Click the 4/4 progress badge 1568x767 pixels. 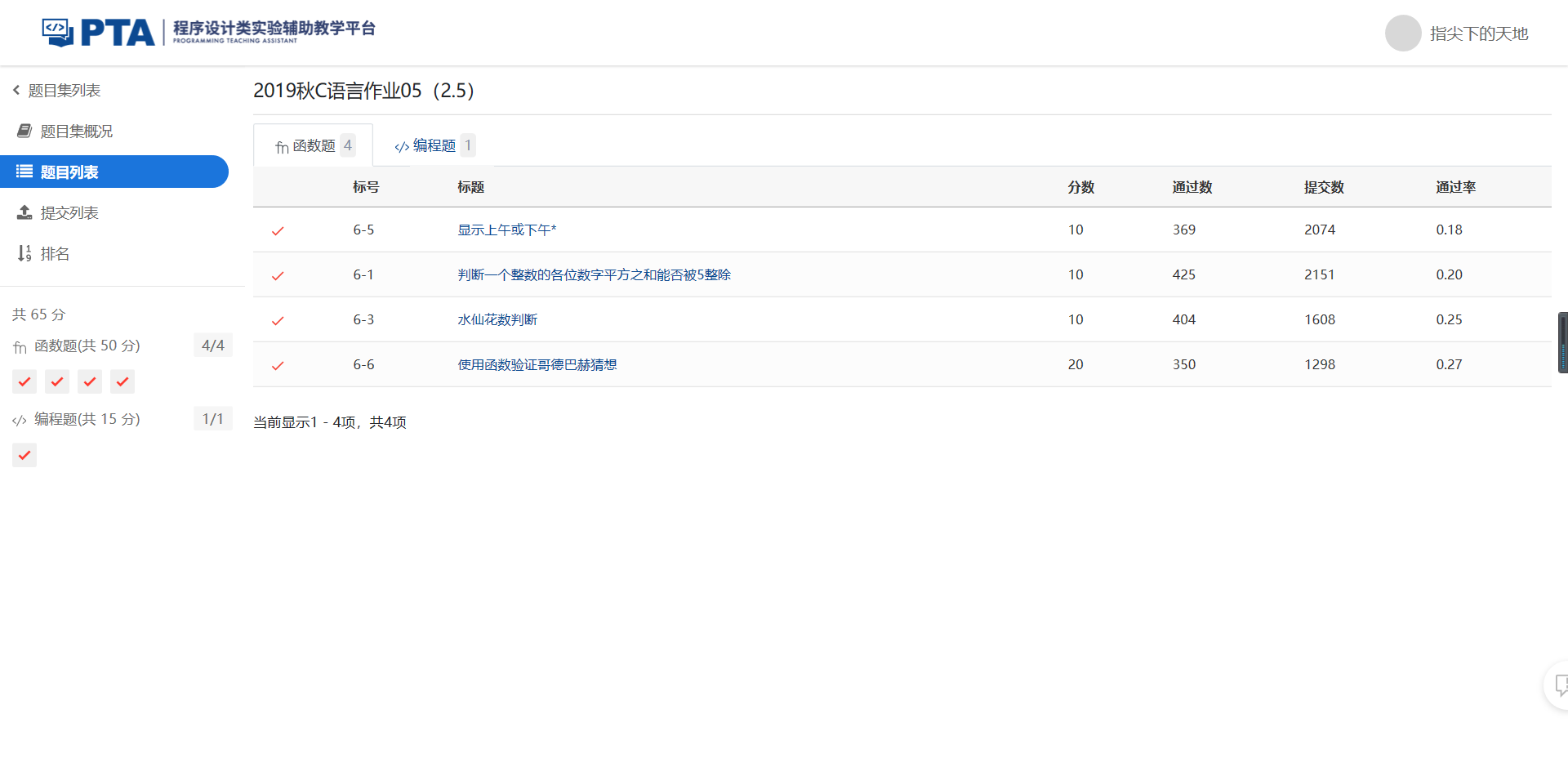[x=213, y=346]
